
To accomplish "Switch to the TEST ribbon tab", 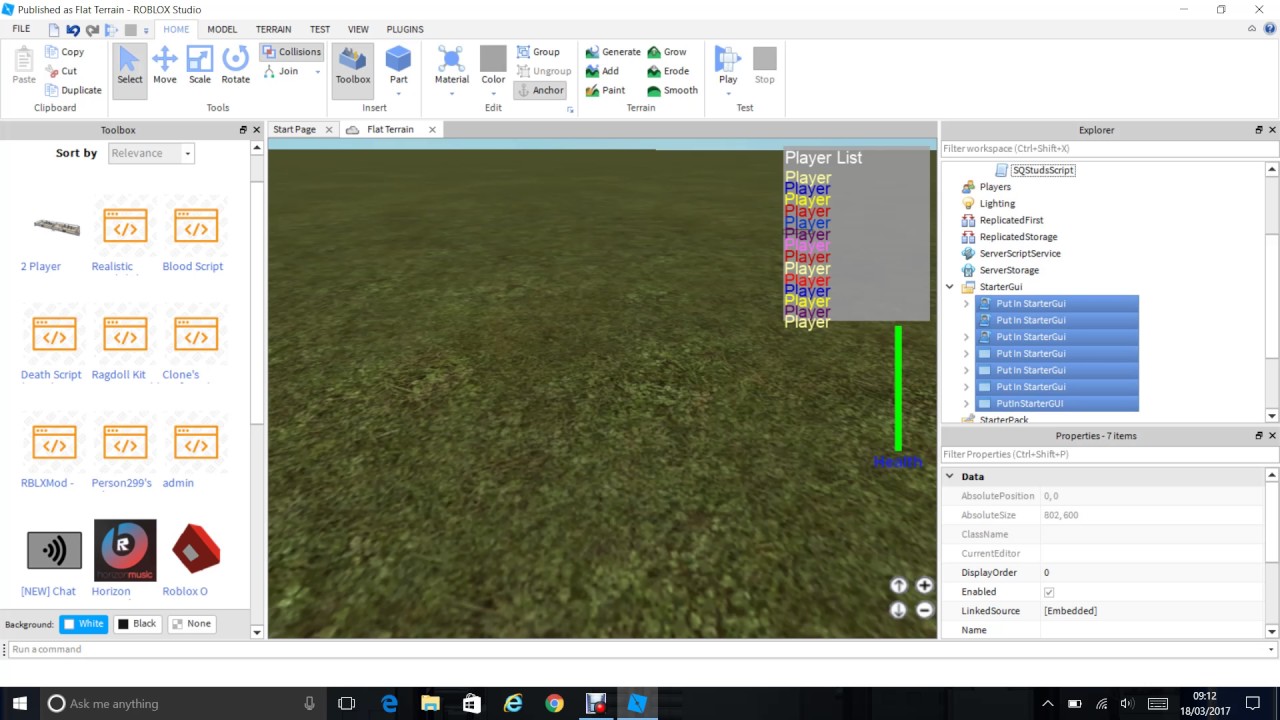I will 320,30.
